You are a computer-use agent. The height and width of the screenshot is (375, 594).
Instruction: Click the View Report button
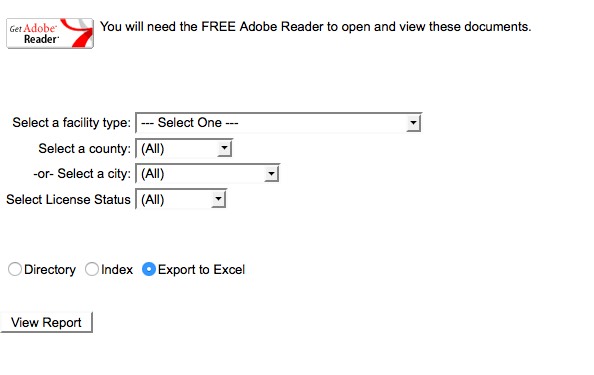[46, 322]
